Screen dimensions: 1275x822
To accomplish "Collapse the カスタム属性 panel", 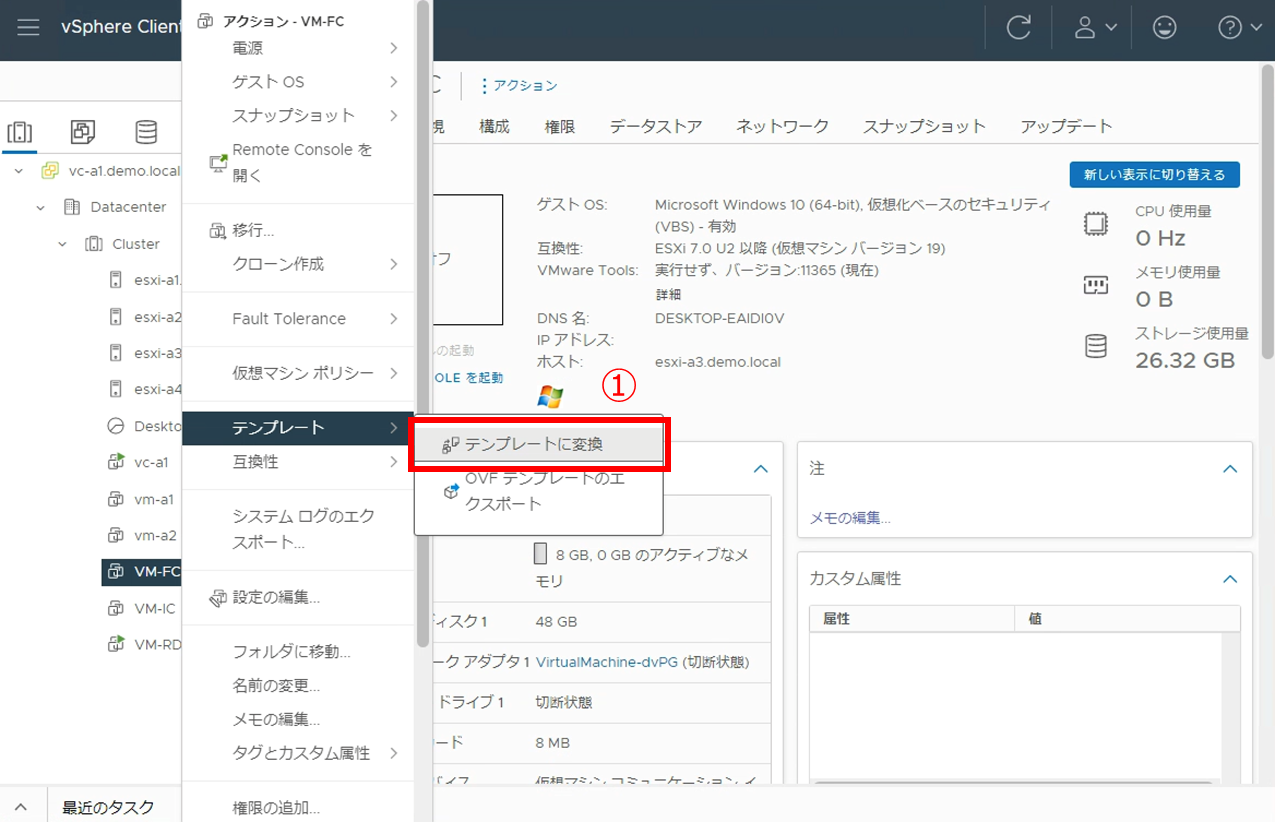I will tap(1230, 579).
